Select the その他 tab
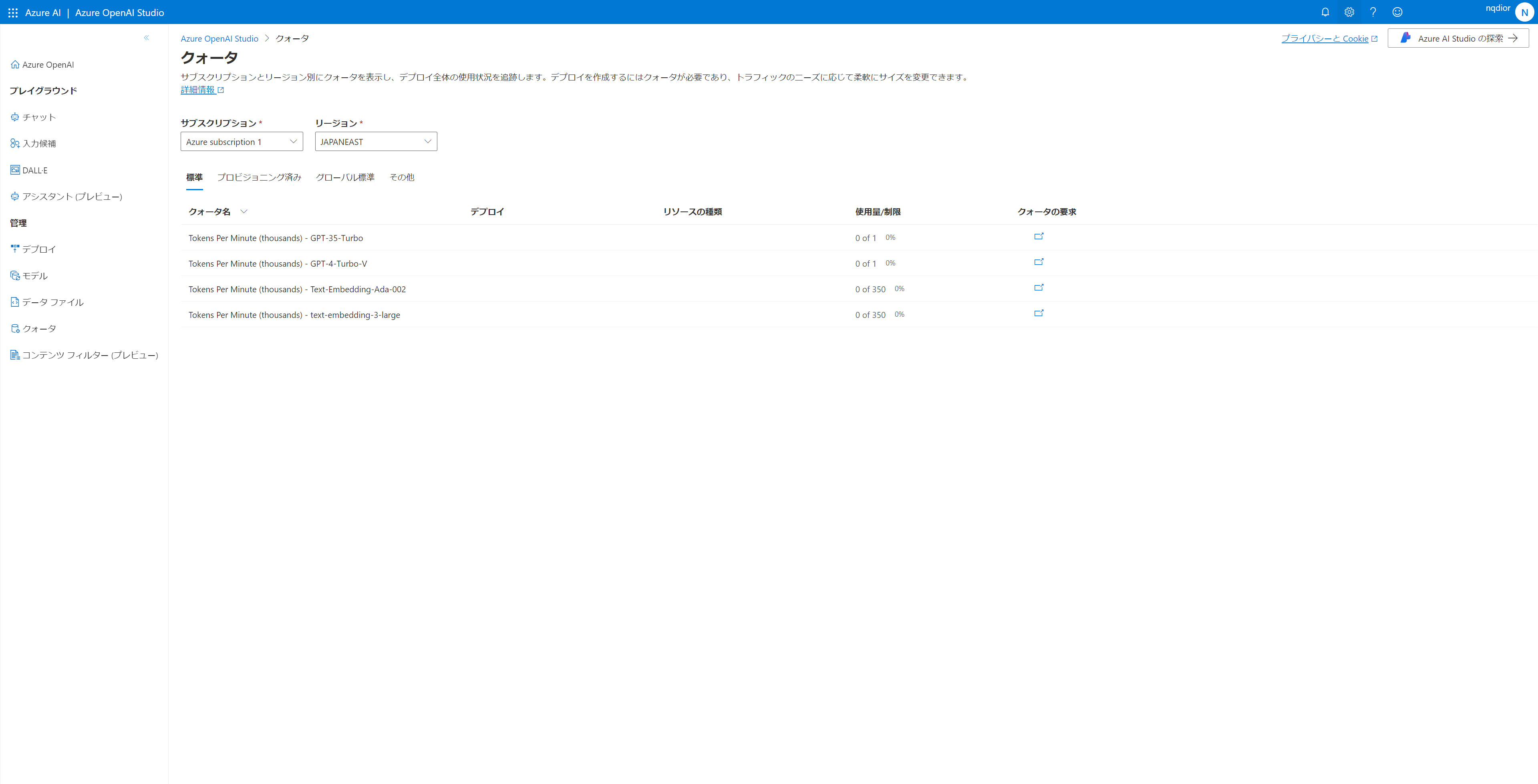This screenshot has height=784, width=1538. (x=402, y=177)
